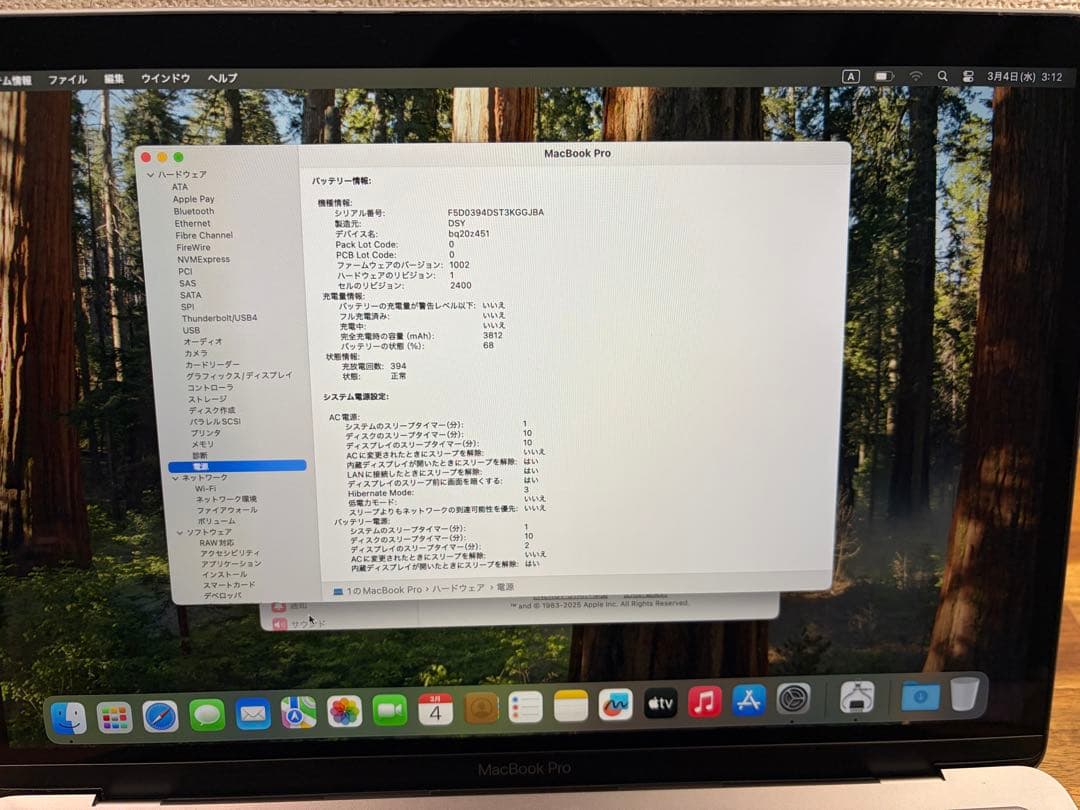This screenshot has height=810, width=1080.
Task: Select Fibre Channel in sidebar
Action: coord(204,236)
